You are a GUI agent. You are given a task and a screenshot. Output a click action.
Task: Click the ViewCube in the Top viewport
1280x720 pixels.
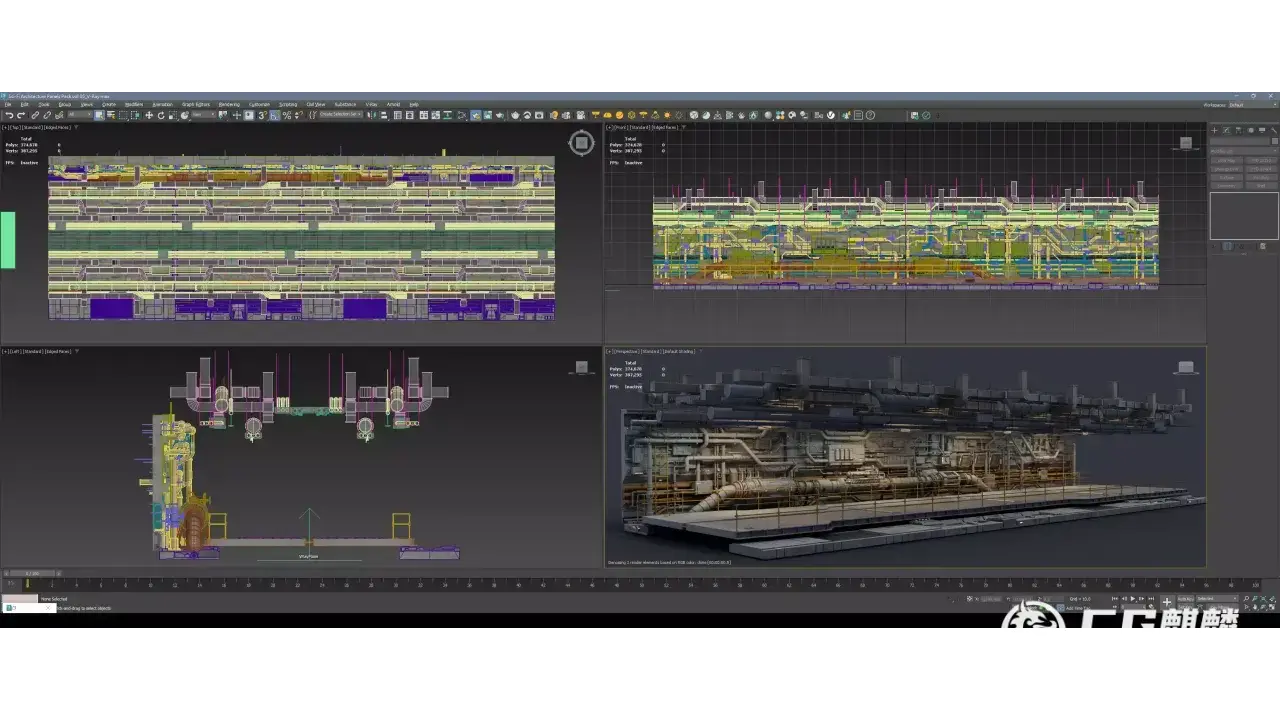pyautogui.click(x=581, y=143)
